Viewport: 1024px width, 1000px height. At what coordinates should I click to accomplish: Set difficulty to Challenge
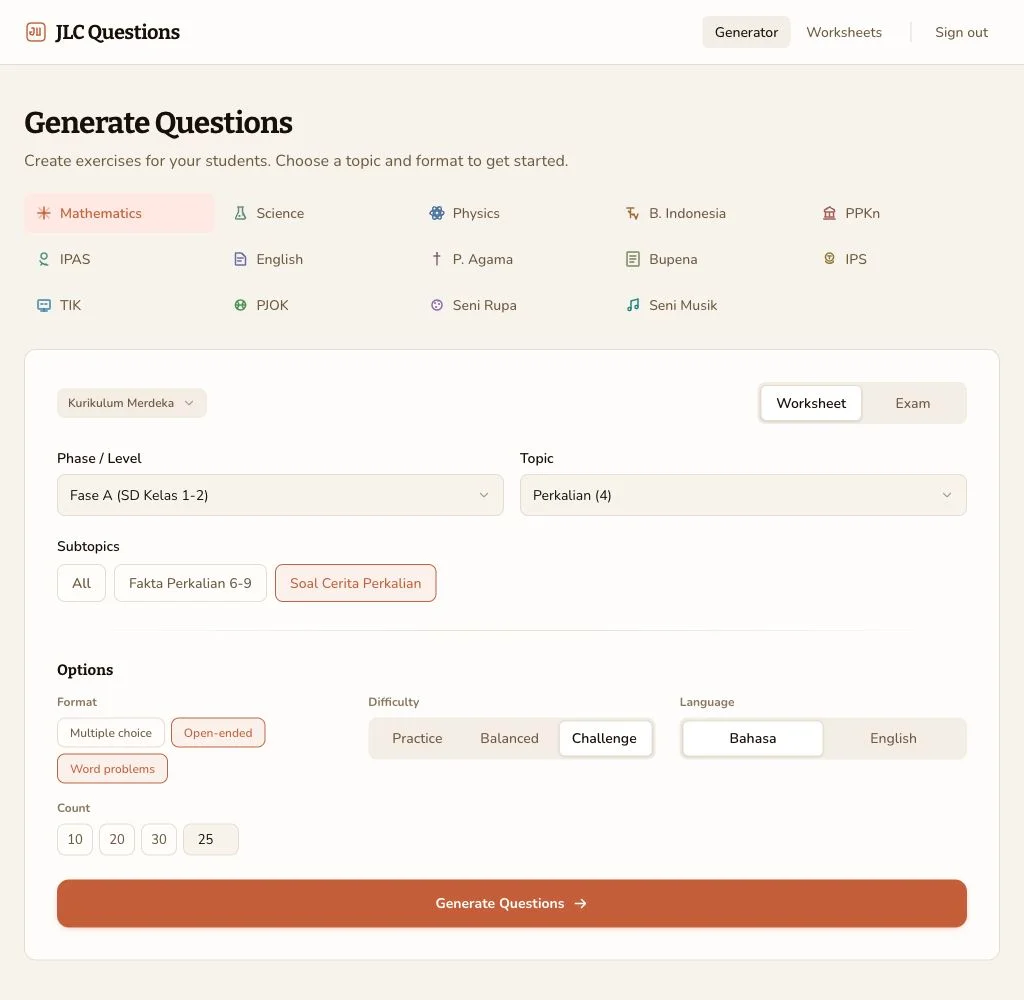(x=605, y=738)
